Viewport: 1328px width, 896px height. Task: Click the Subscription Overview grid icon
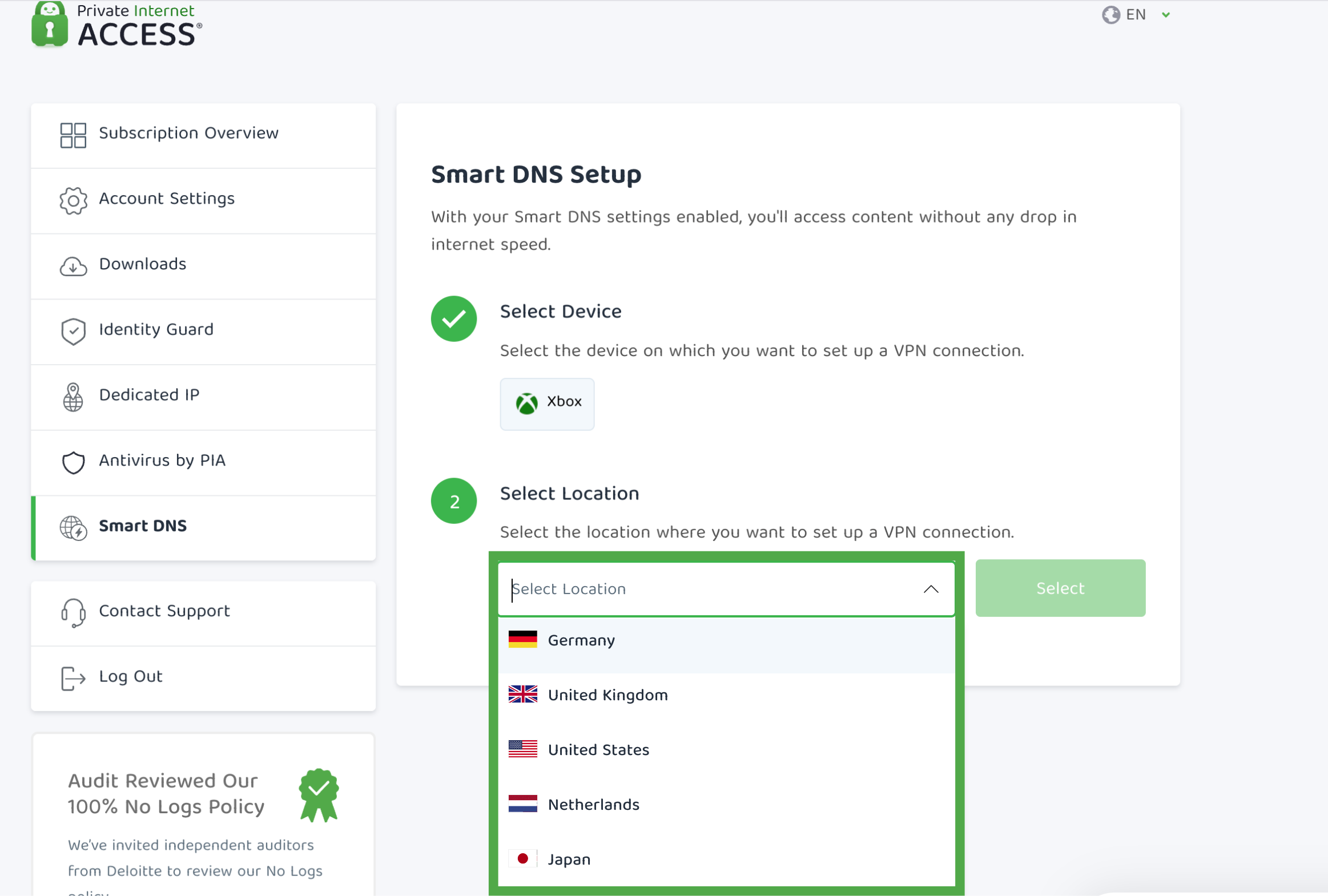tap(73, 135)
